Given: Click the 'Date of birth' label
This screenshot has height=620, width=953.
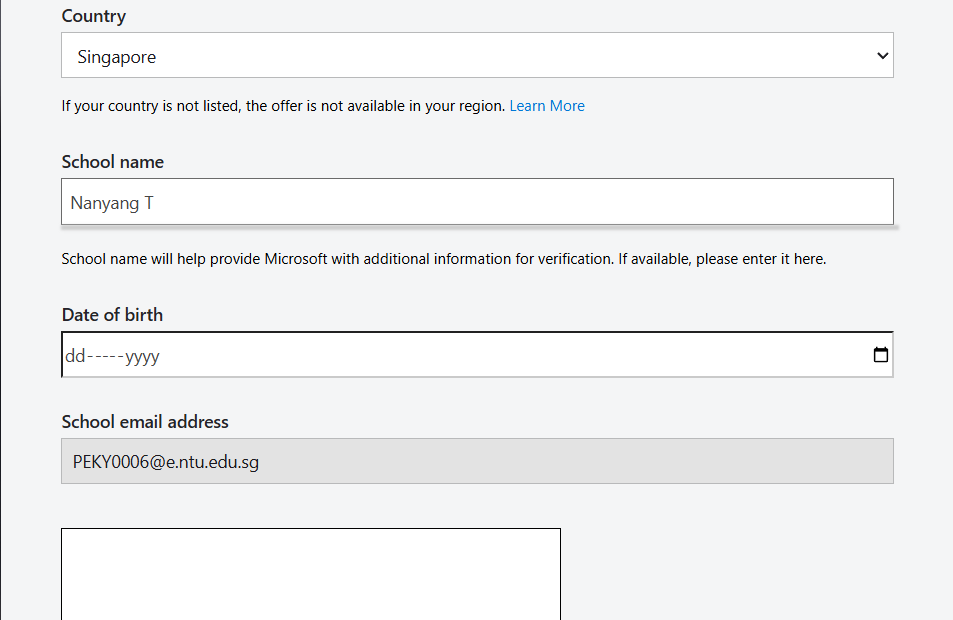Looking at the screenshot, I should tap(112, 315).
